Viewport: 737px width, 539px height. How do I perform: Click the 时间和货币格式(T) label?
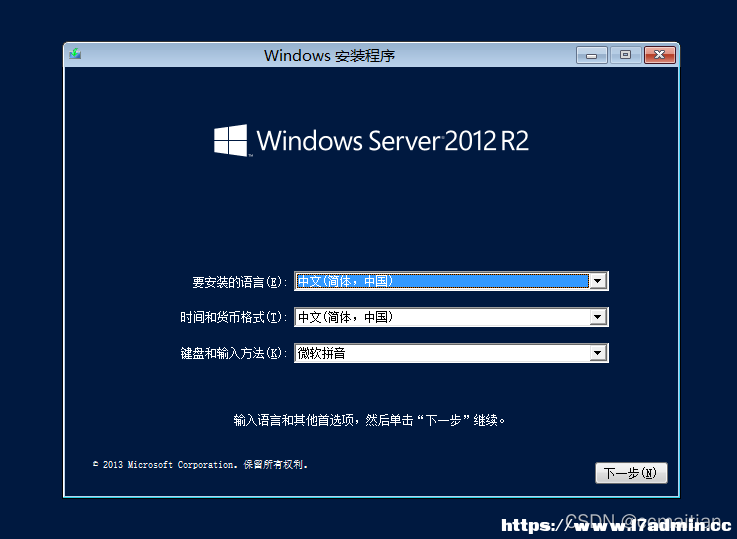tap(234, 318)
